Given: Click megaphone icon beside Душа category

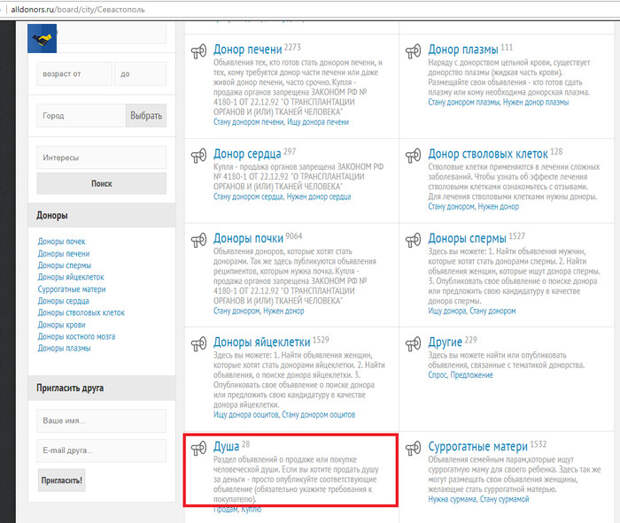Looking at the screenshot, I should [199, 448].
